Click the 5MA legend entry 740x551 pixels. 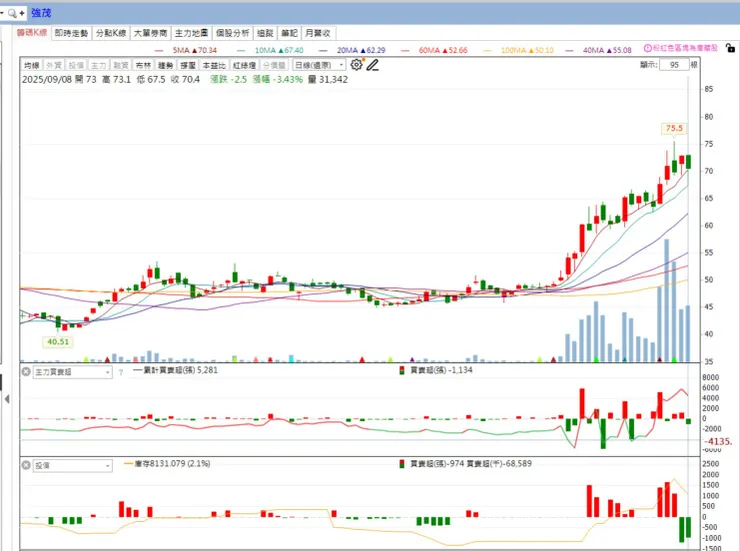point(186,50)
